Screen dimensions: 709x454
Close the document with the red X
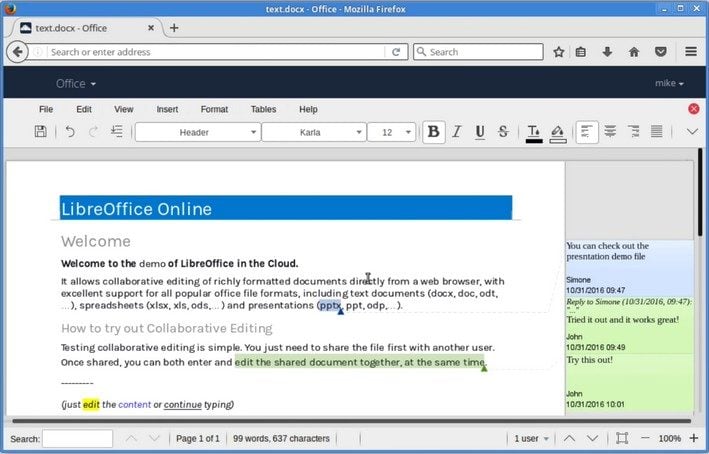pos(694,109)
